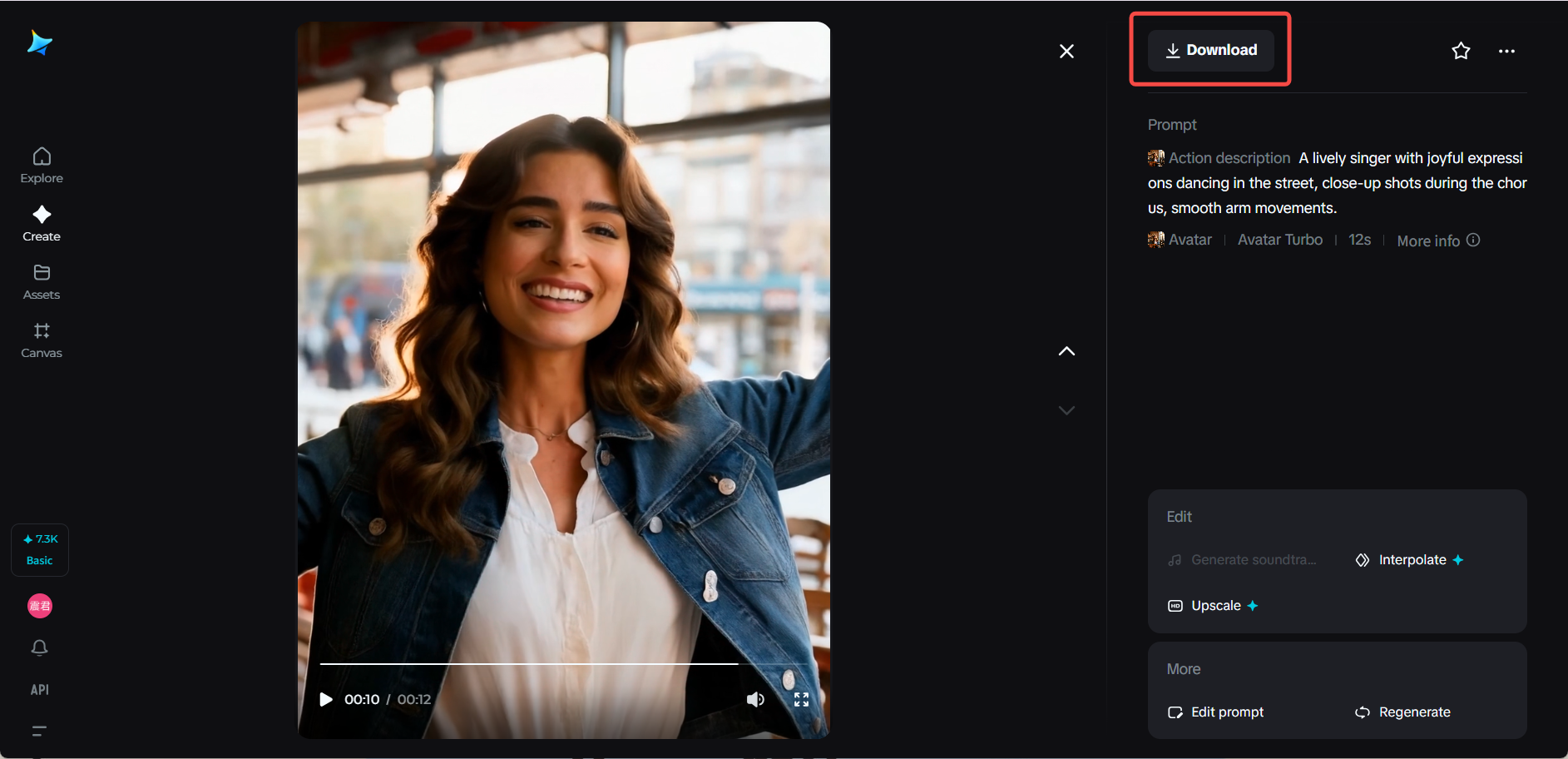
Task: Open the Canvas workspace
Action: coord(41,340)
